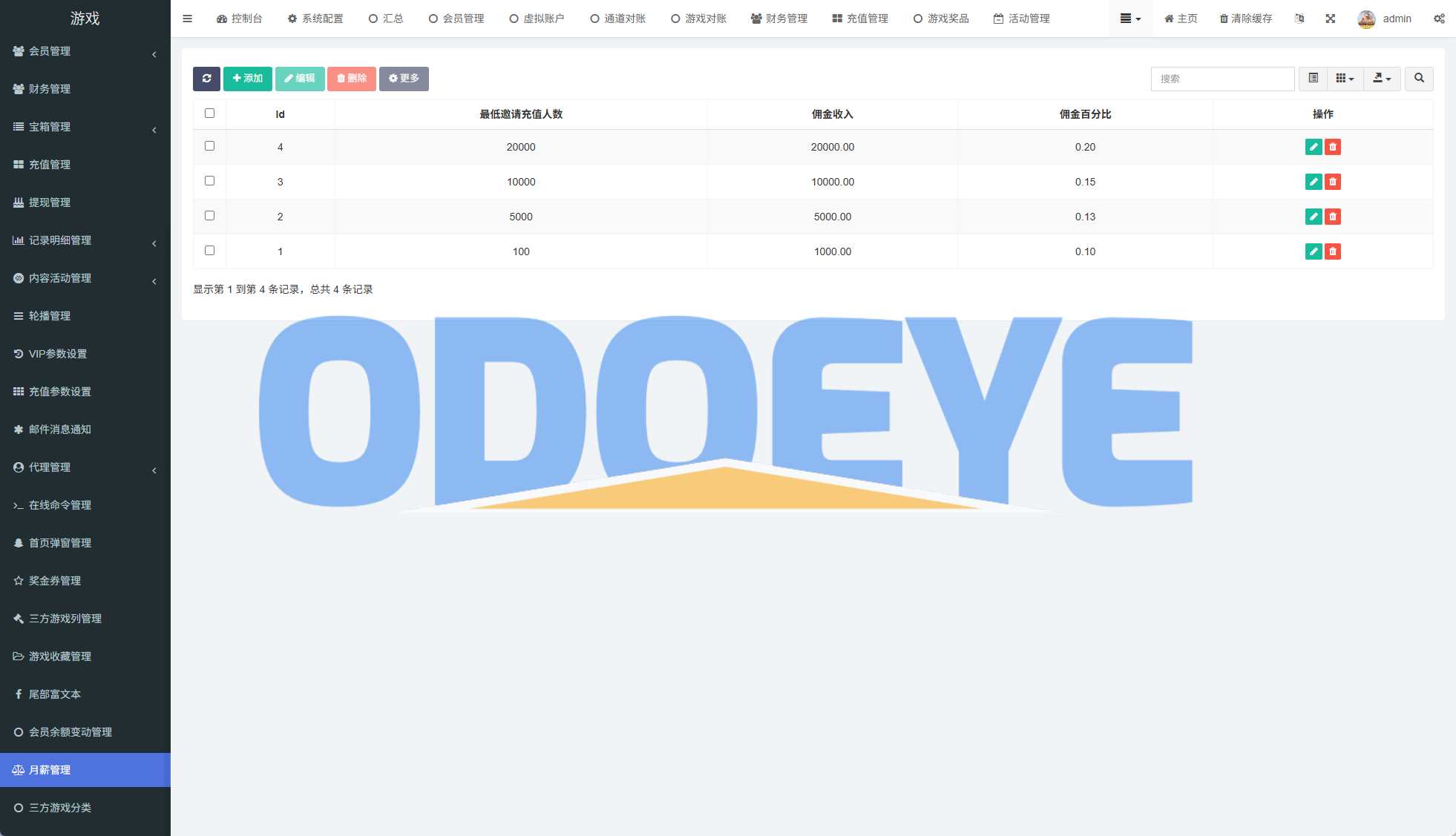The height and width of the screenshot is (836, 1456).
Task: Open the settings gears icon at top right
Action: [1439, 19]
